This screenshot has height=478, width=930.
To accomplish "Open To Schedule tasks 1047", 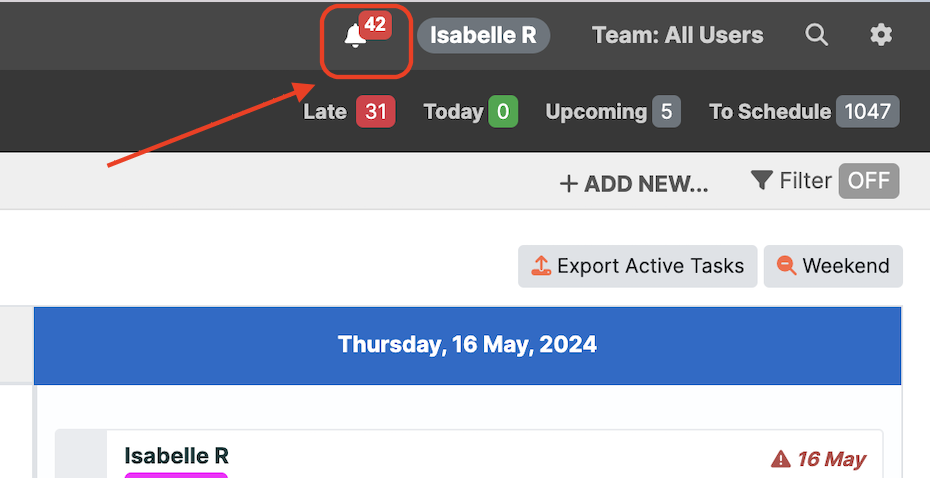I will 804,111.
